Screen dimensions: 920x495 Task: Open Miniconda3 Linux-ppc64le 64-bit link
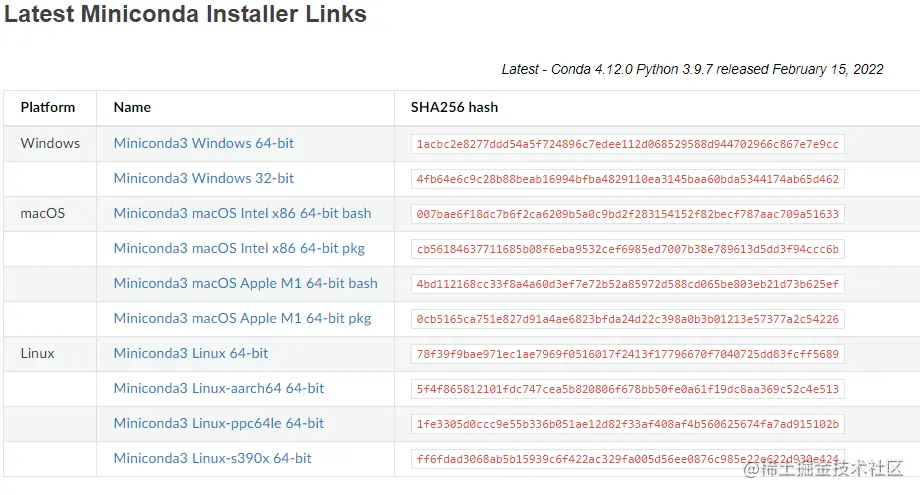click(x=219, y=423)
